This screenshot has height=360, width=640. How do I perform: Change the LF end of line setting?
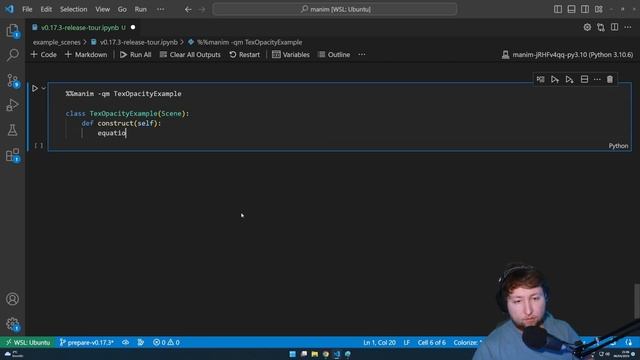tap(407, 342)
